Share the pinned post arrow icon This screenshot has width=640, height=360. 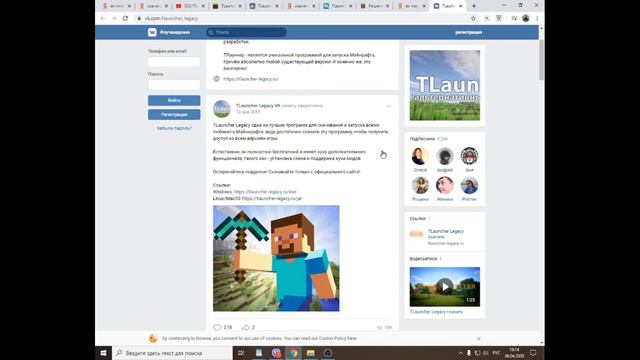pyautogui.click(x=245, y=327)
